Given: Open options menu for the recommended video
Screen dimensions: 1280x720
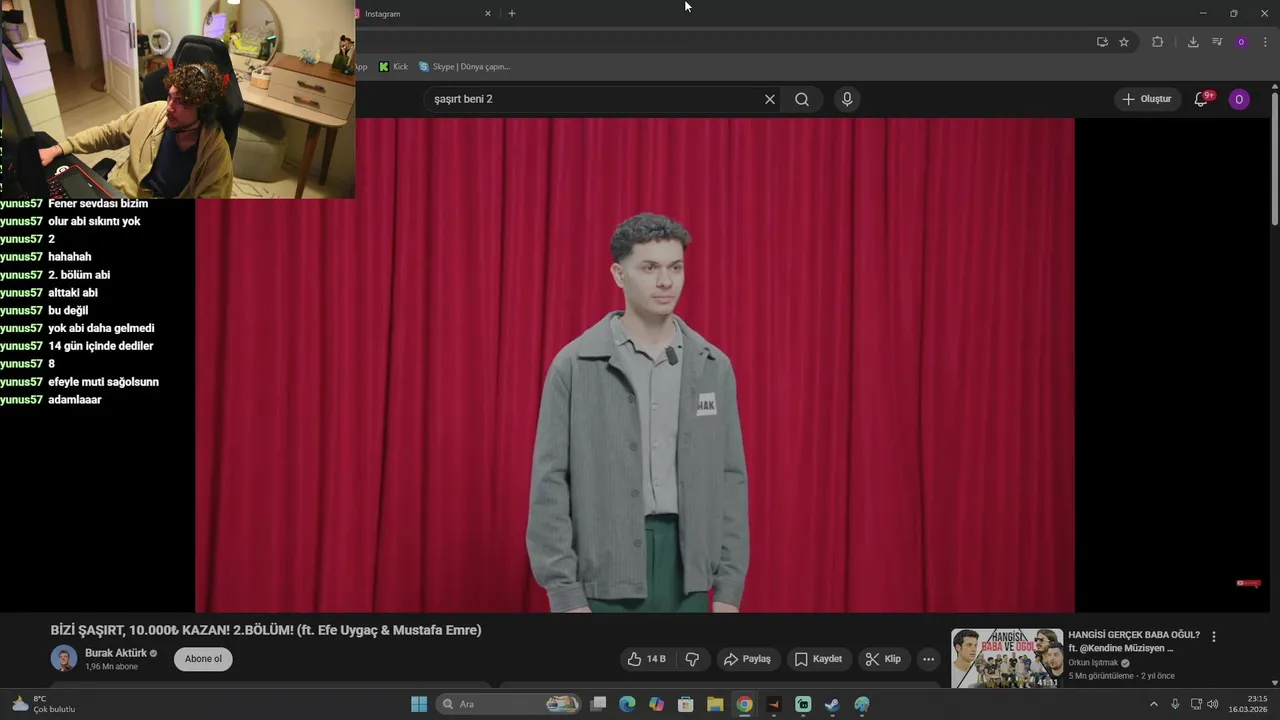Looking at the screenshot, I should [x=1214, y=637].
